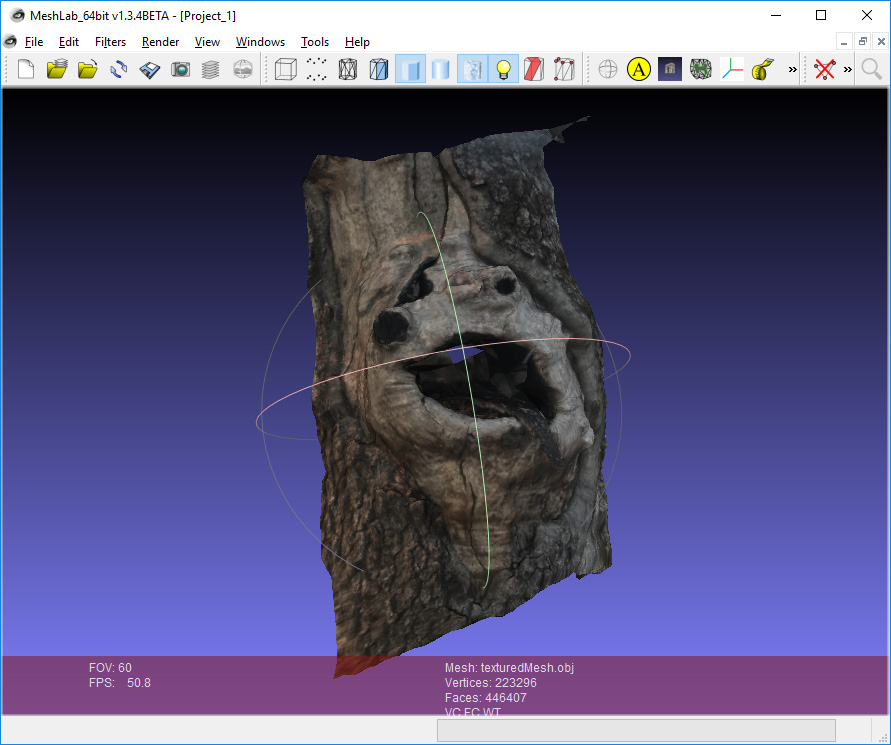Take a snapshot with the camera icon
This screenshot has width=891, height=745.
tap(180, 69)
